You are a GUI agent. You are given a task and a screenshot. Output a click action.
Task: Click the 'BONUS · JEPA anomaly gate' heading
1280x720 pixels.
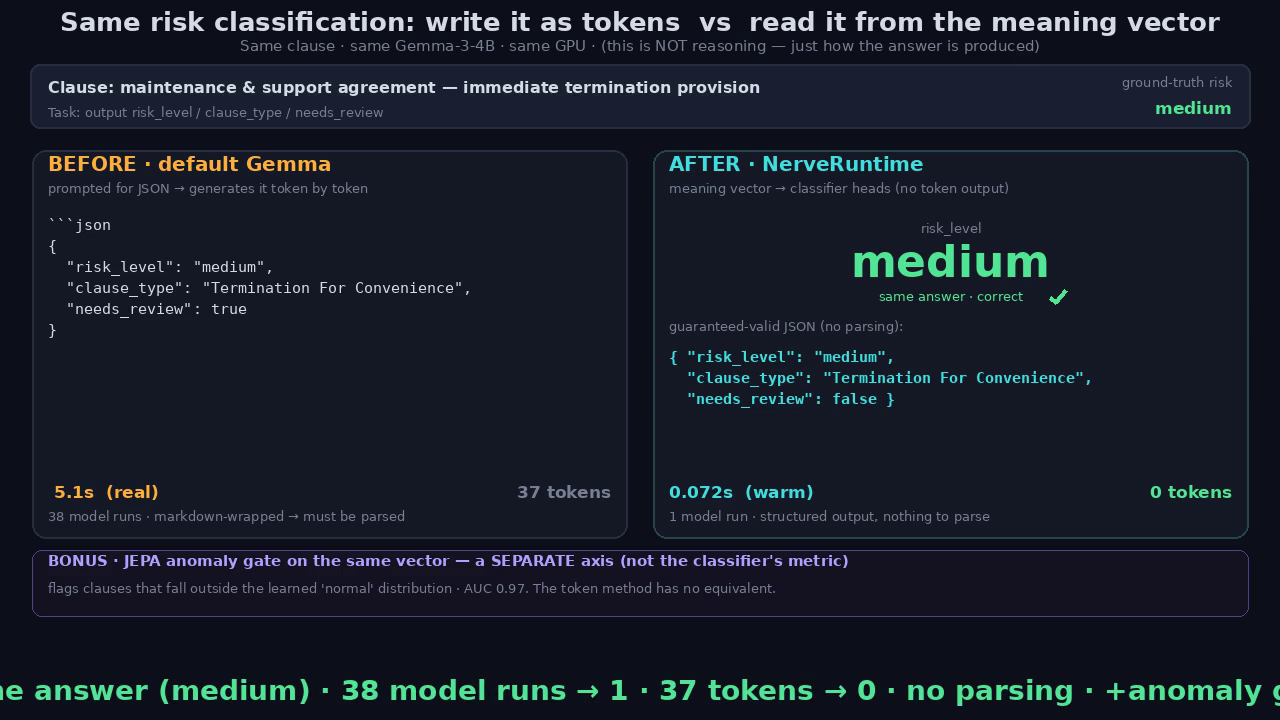pyautogui.click(x=448, y=561)
